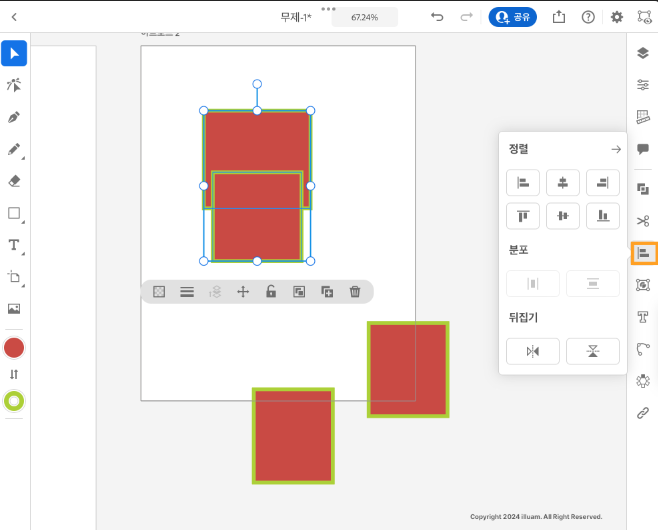Select the Rectangle shape tool
658x530 pixels.
14,213
